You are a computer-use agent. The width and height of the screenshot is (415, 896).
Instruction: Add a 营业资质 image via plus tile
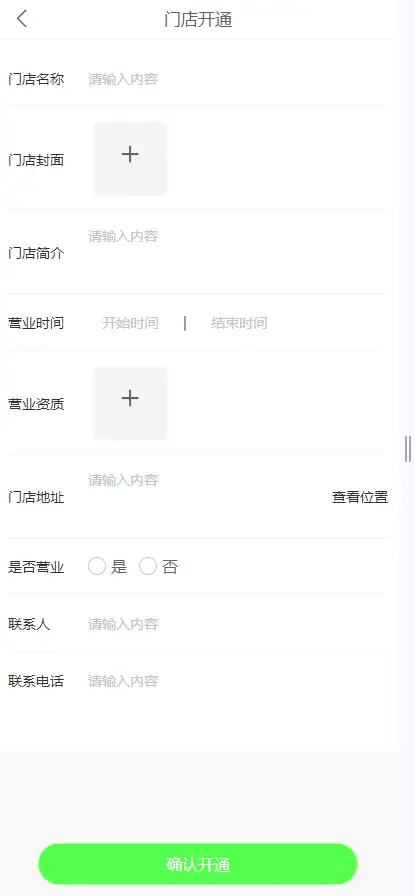(130, 403)
